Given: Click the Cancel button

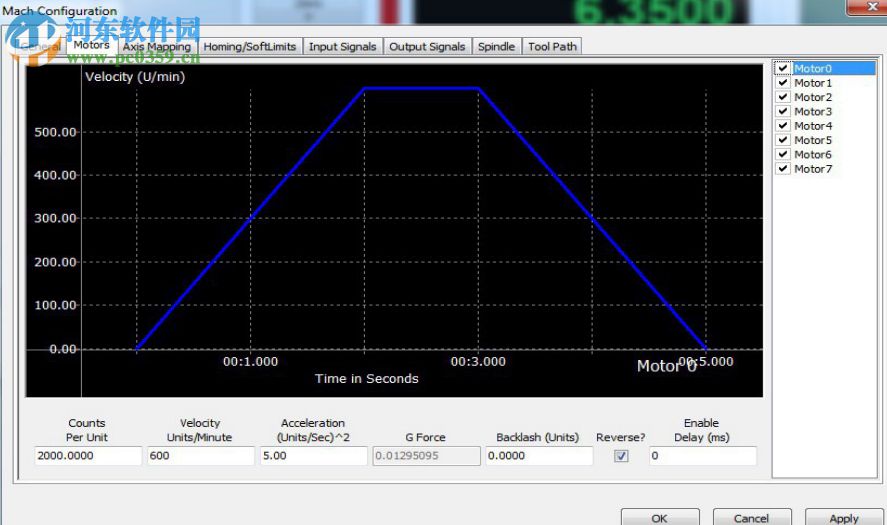Looking at the screenshot, I should (x=751, y=517).
